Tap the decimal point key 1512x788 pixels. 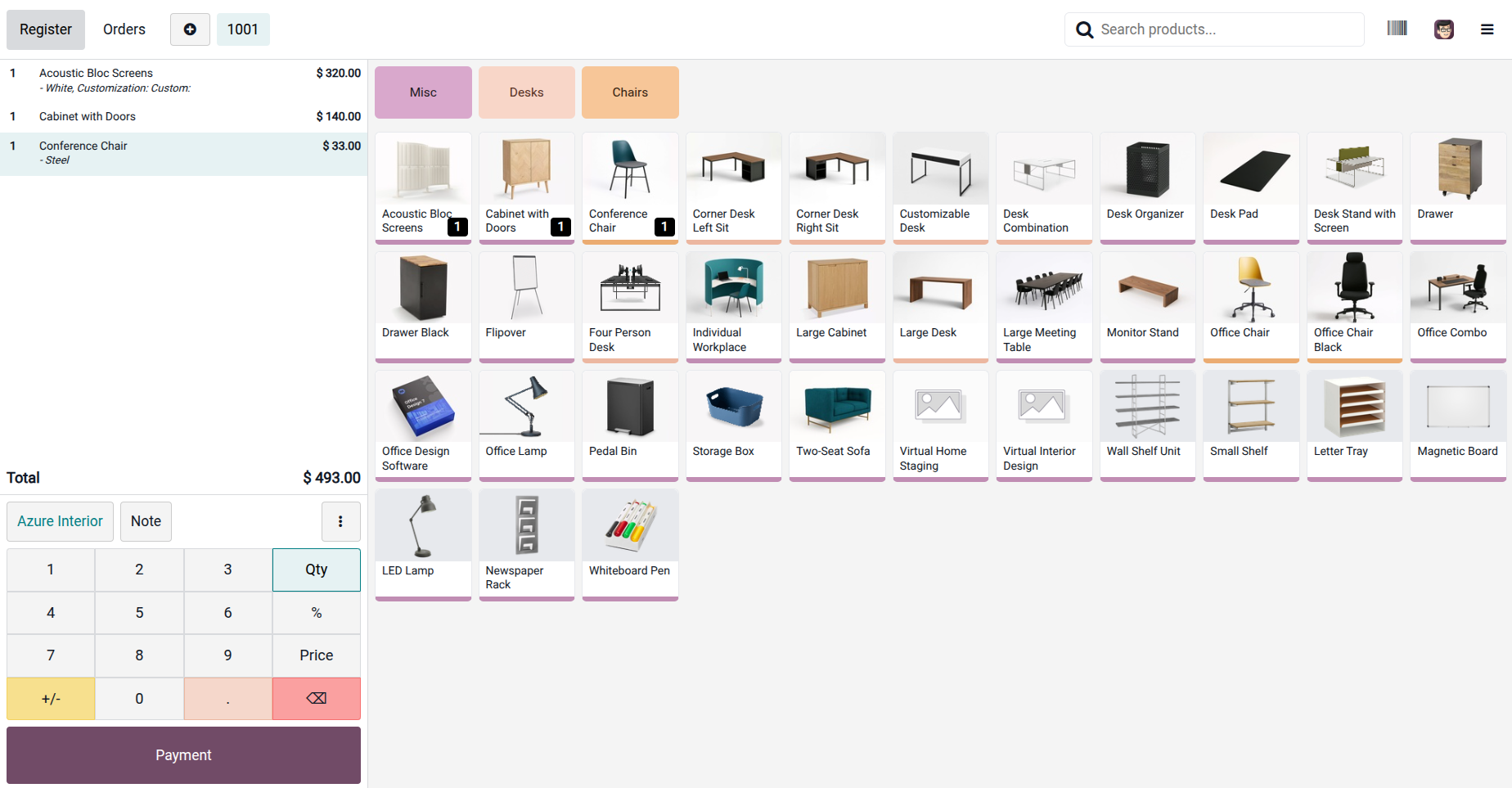[x=228, y=699]
